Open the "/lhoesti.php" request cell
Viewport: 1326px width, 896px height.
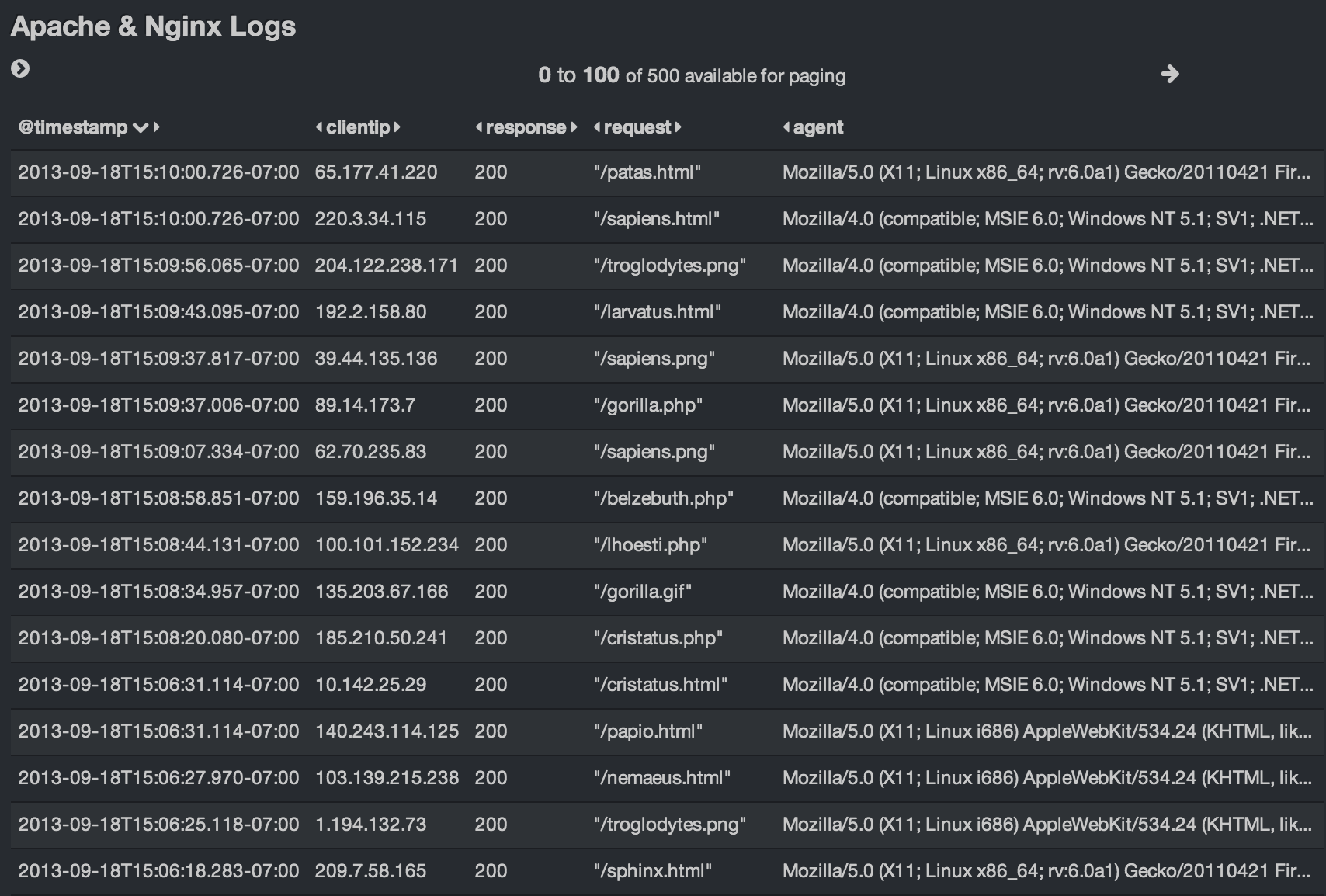pos(651,545)
